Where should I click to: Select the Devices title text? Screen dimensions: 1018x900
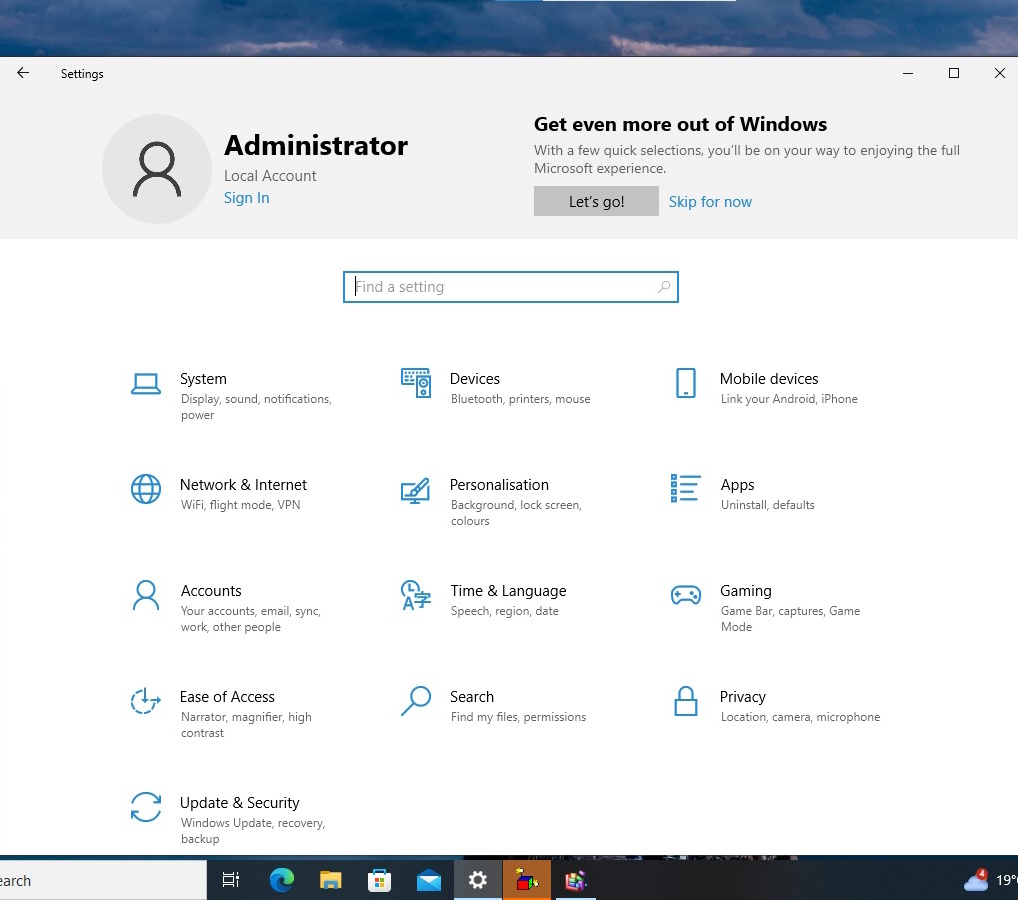[x=475, y=379]
